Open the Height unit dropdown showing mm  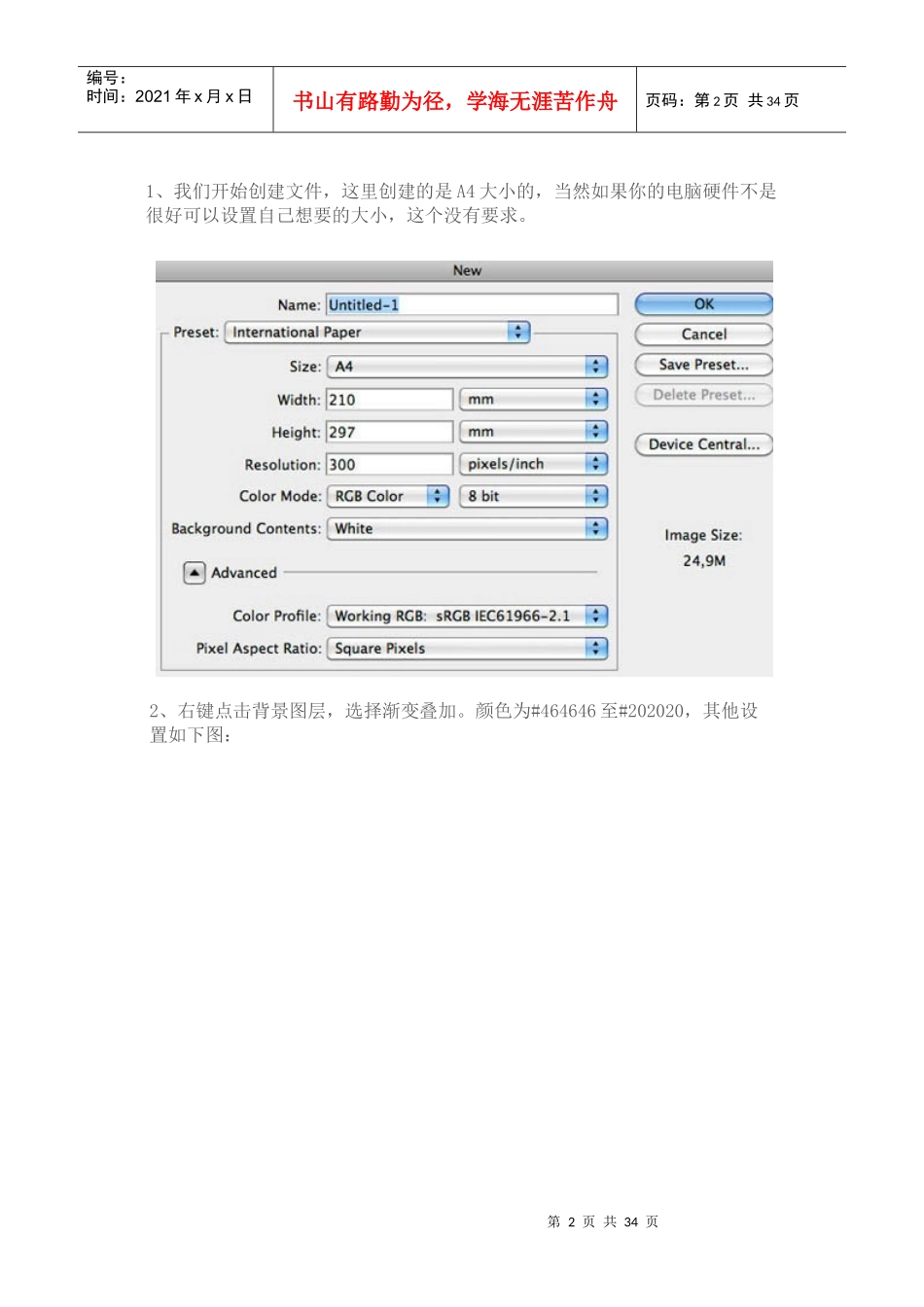click(x=533, y=432)
